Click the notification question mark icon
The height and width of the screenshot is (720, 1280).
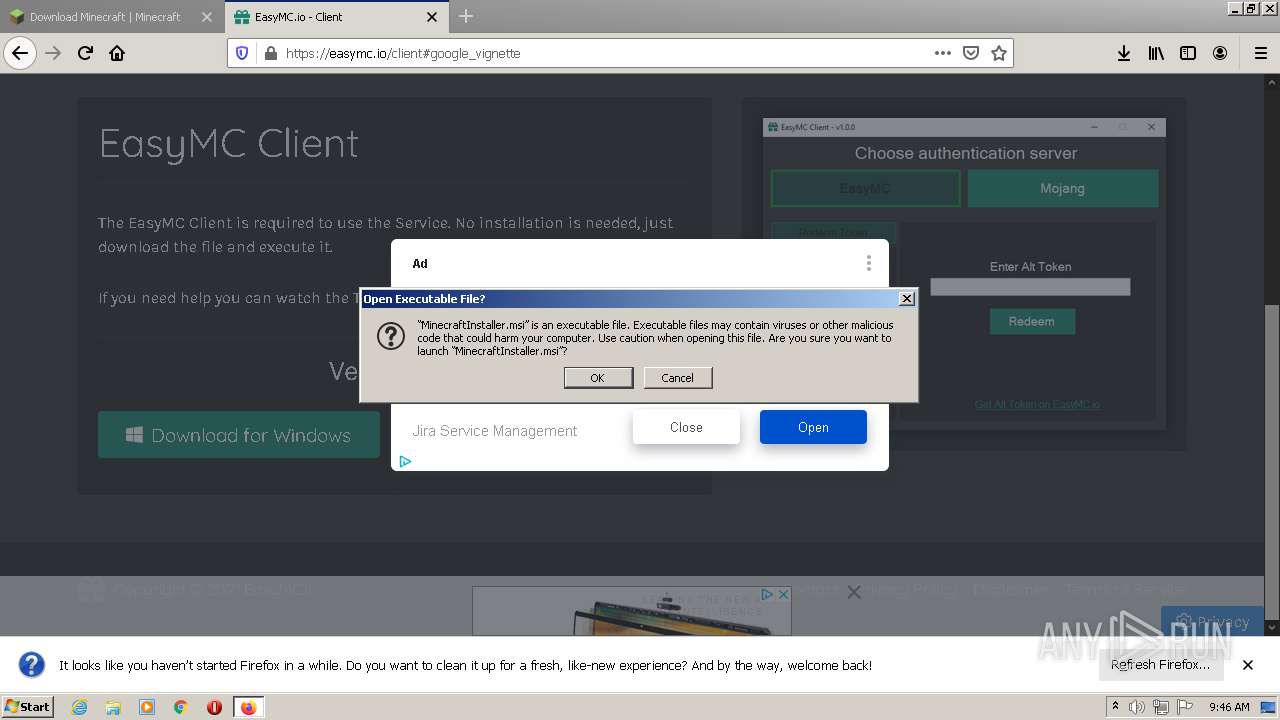[32, 664]
